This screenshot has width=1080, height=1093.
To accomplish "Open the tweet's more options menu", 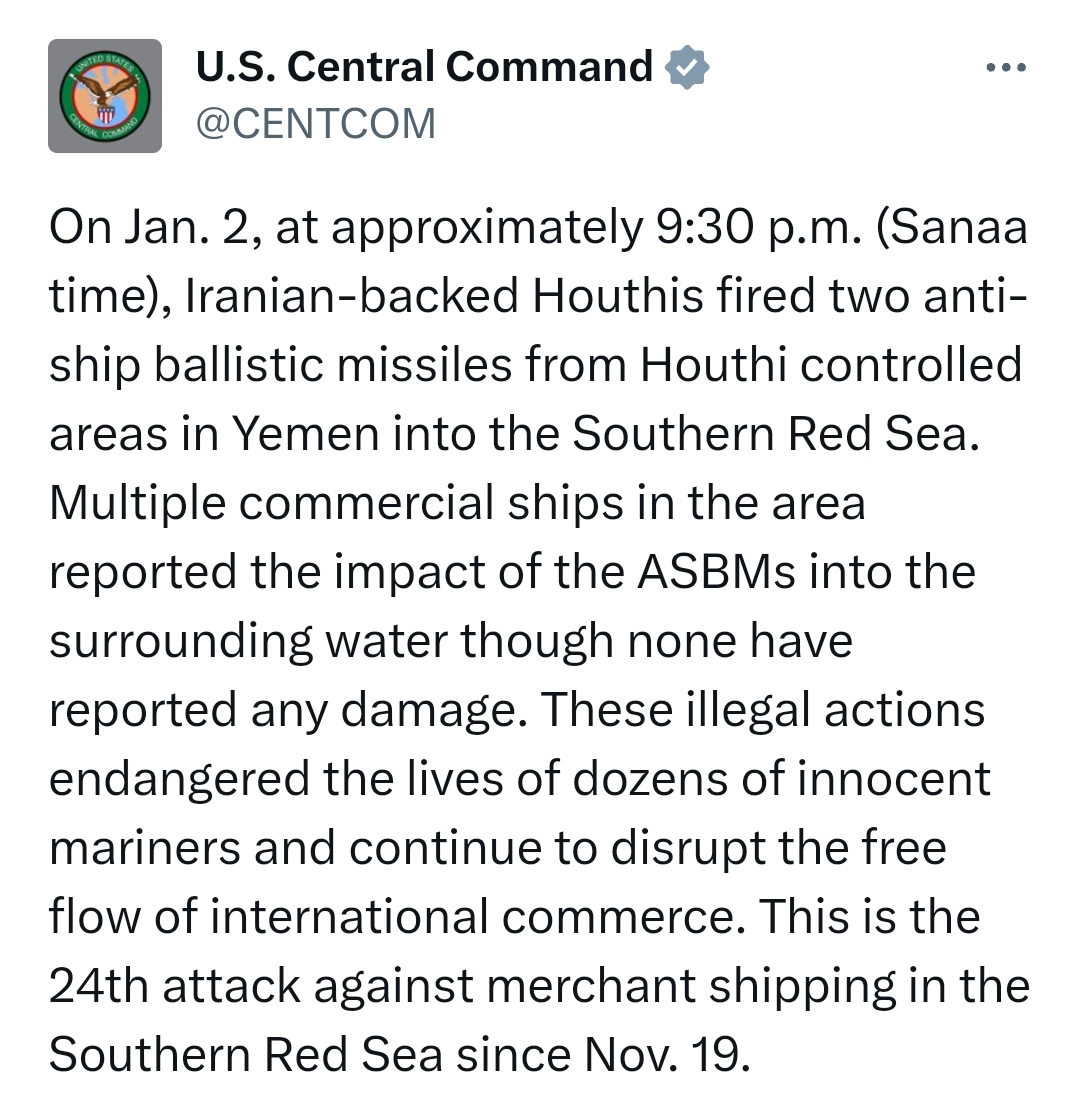I will 1005,68.
